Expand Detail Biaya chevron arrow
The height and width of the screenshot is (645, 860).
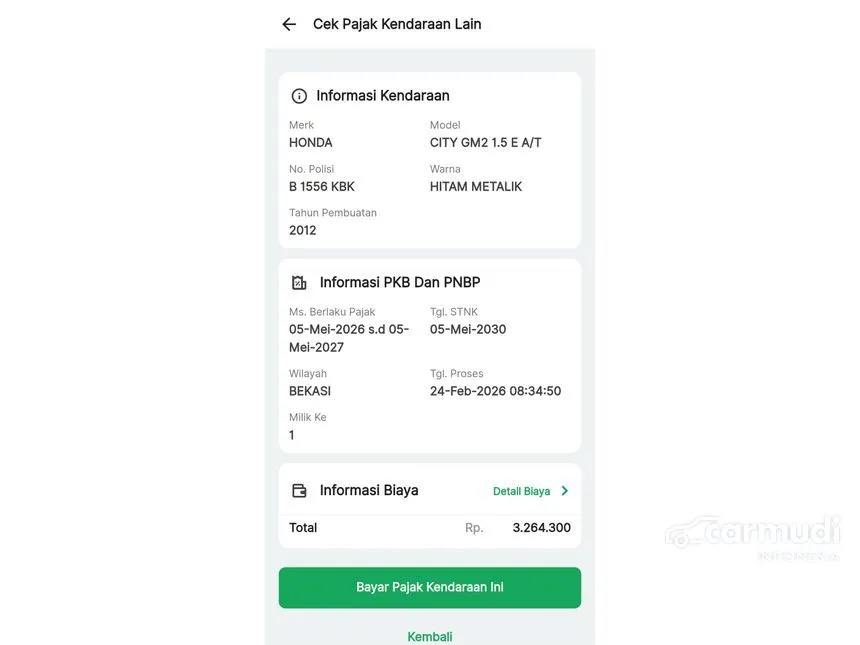[565, 491]
